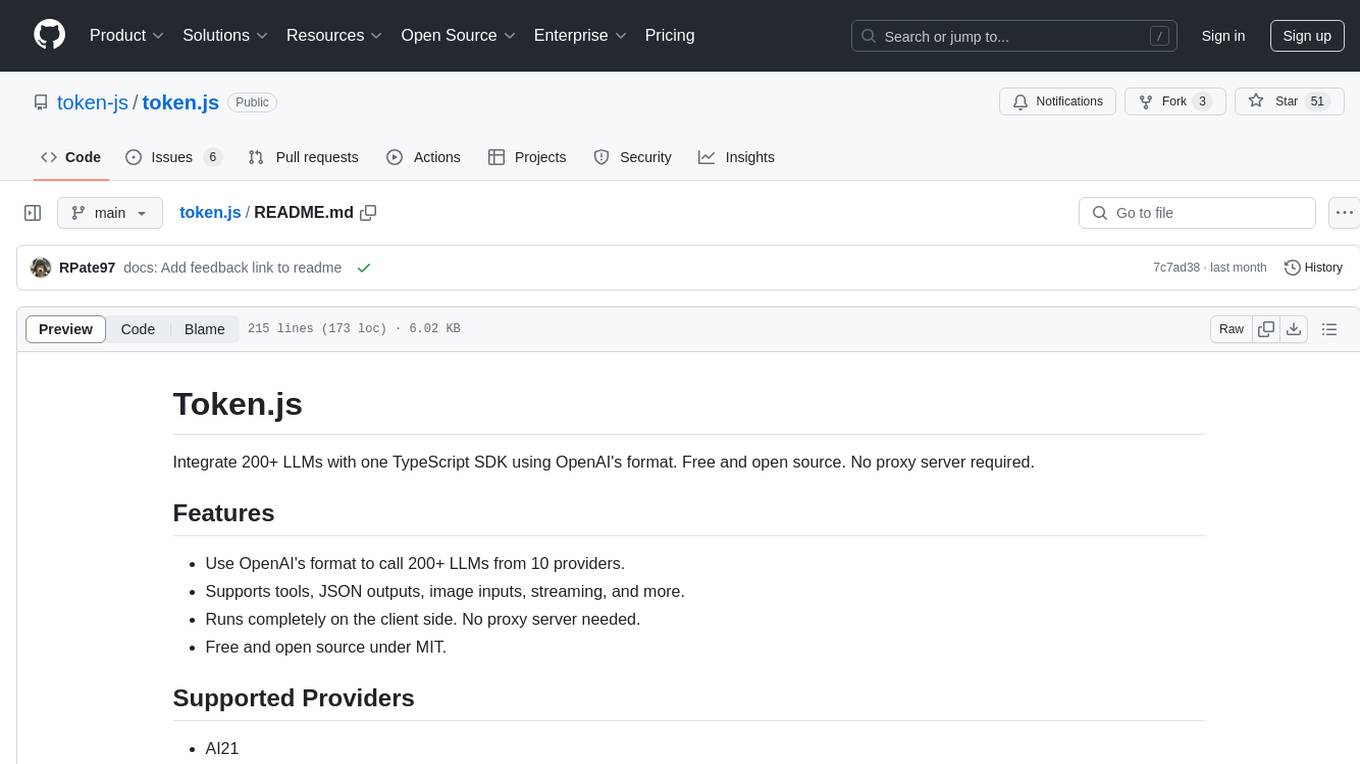Switch to the Projects tab
The height and width of the screenshot is (764, 1360).
pyautogui.click(x=527, y=157)
